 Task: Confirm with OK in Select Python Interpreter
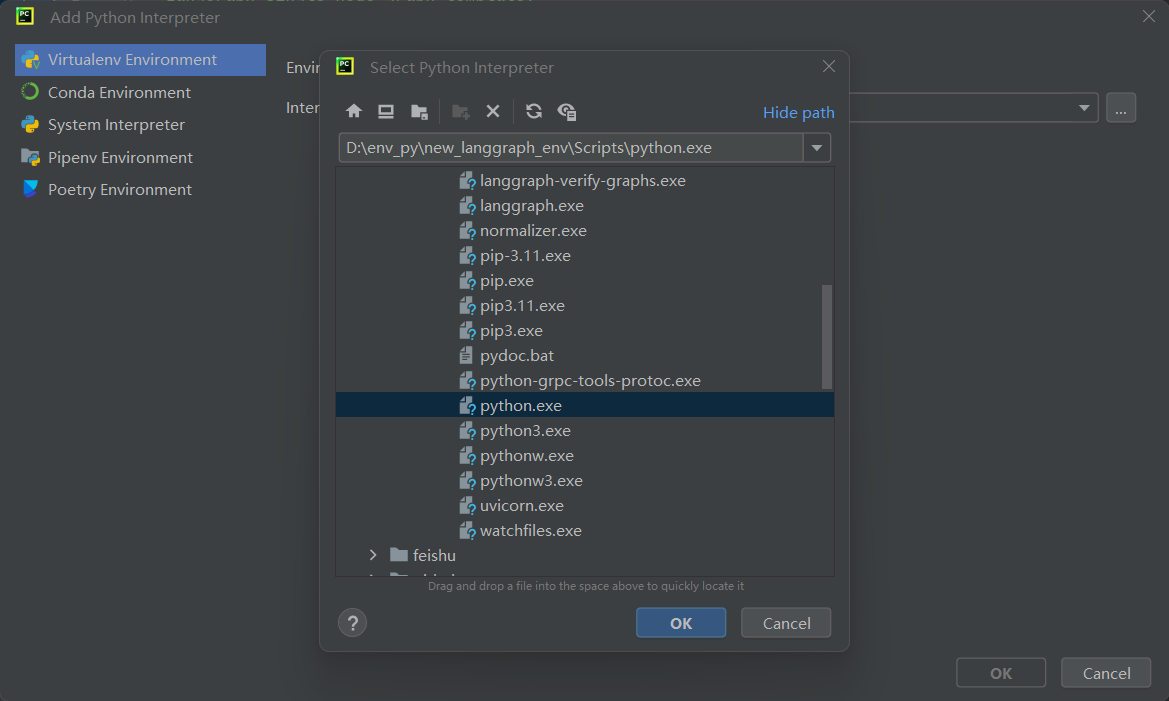[681, 623]
